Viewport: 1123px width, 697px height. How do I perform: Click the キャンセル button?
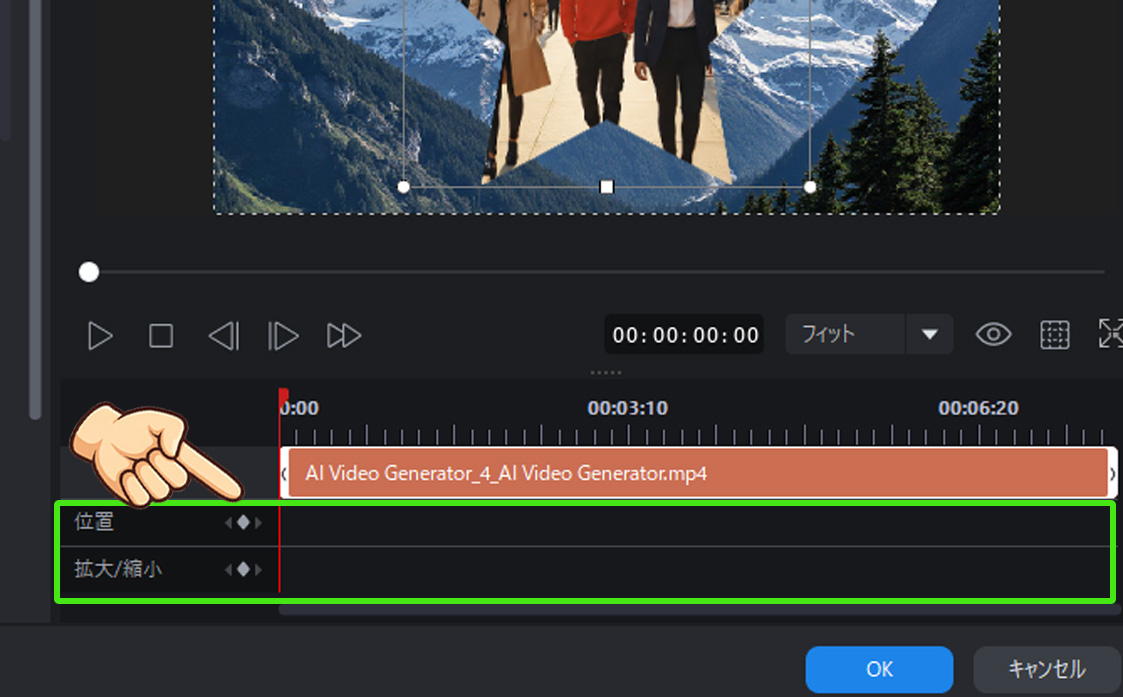[x=1046, y=670]
